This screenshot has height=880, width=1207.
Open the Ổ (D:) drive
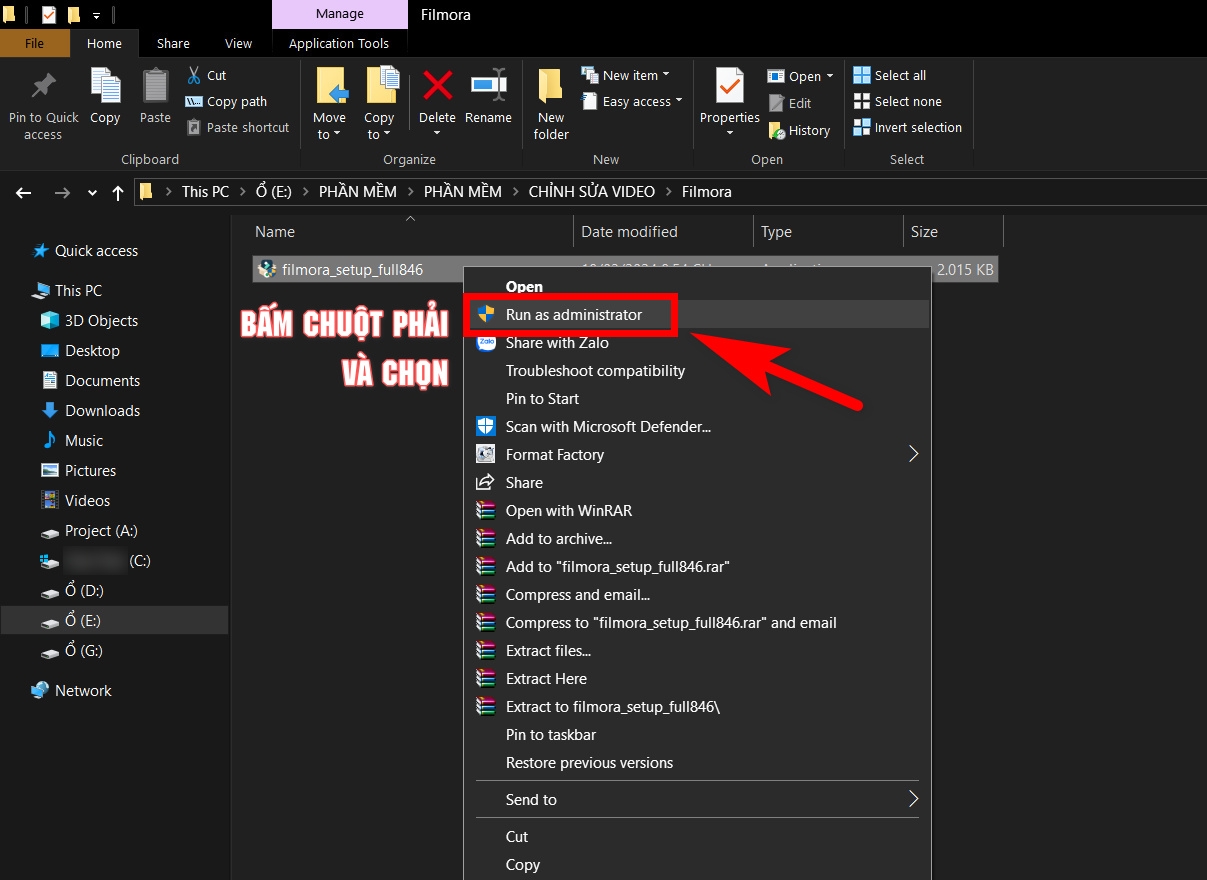(84, 590)
